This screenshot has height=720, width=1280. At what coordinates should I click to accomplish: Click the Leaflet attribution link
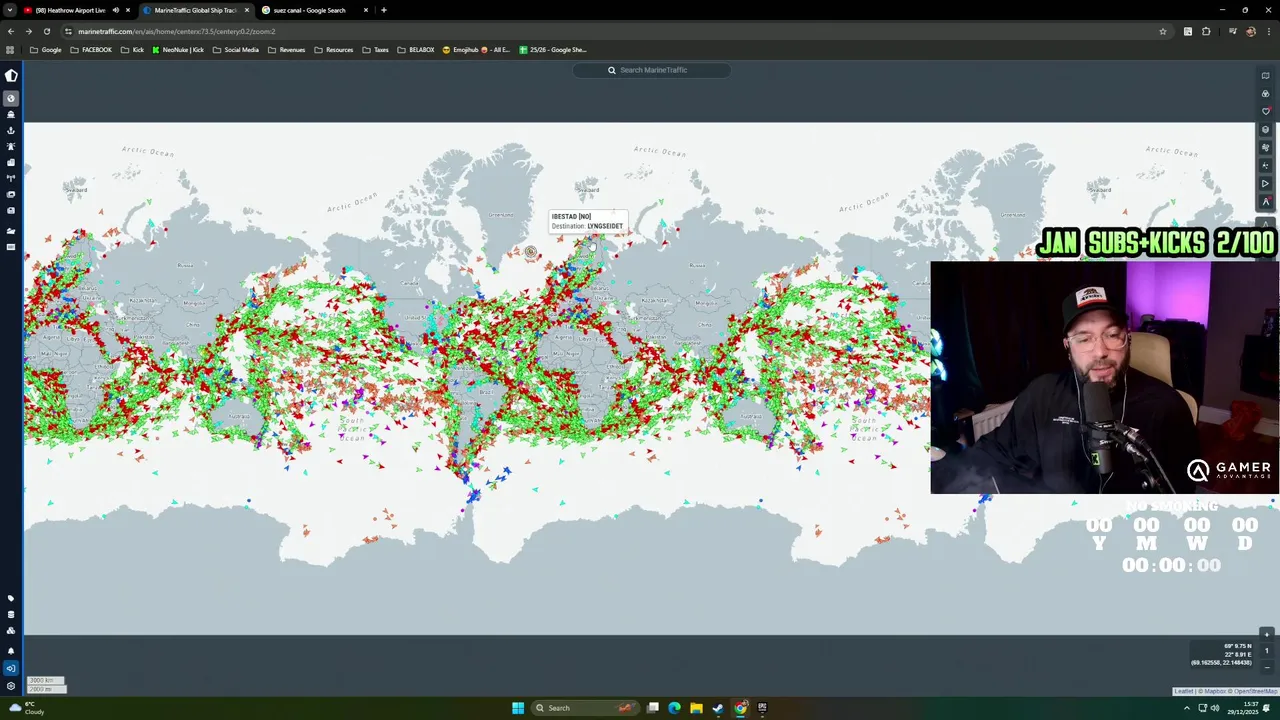coord(1183,691)
